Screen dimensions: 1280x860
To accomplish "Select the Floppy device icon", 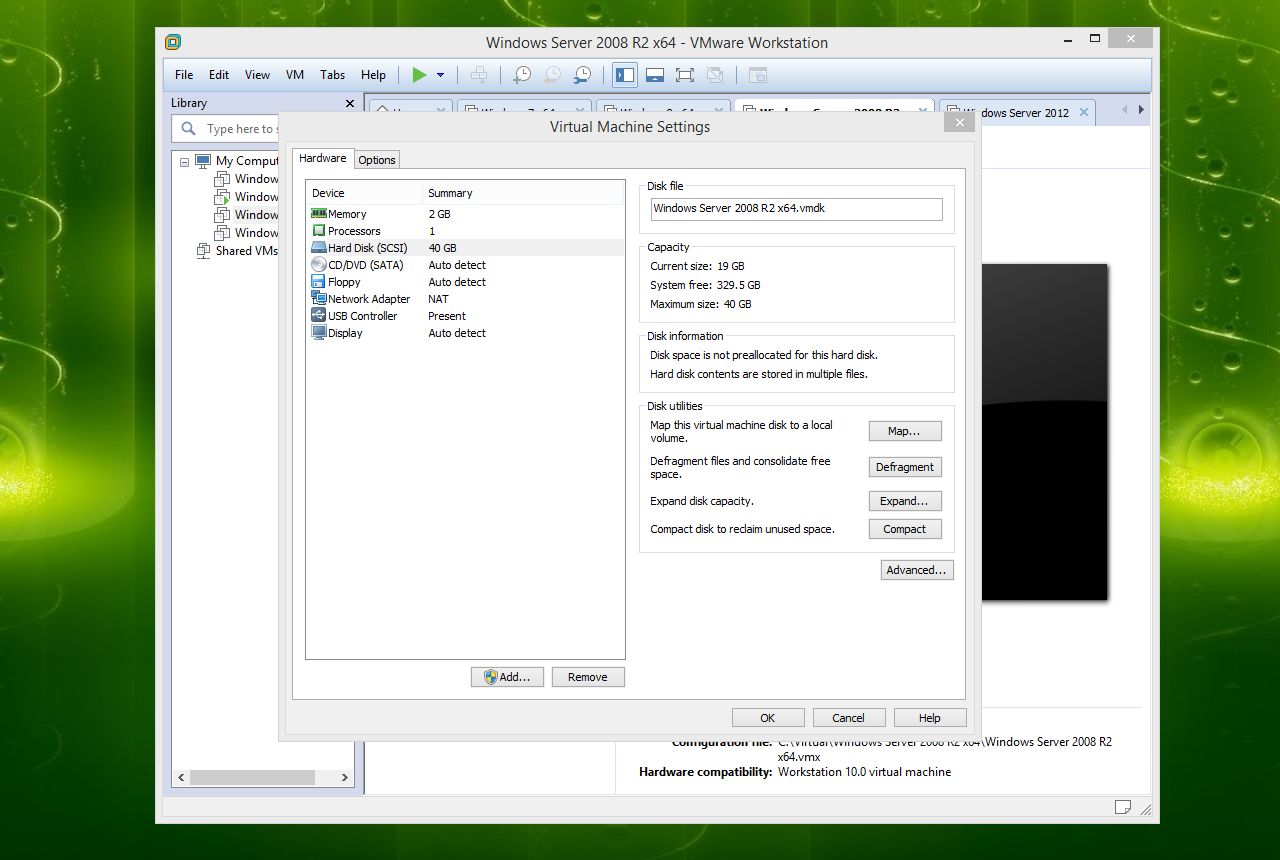I will [319, 282].
